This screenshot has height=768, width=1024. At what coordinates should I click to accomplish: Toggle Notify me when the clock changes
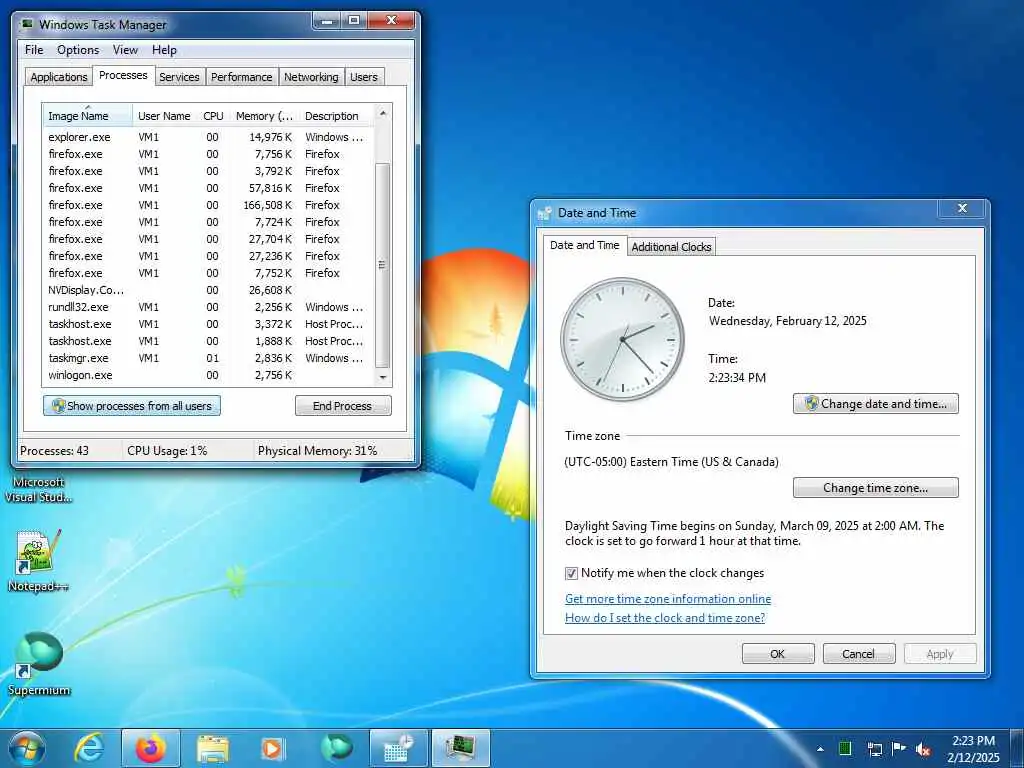[571, 573]
